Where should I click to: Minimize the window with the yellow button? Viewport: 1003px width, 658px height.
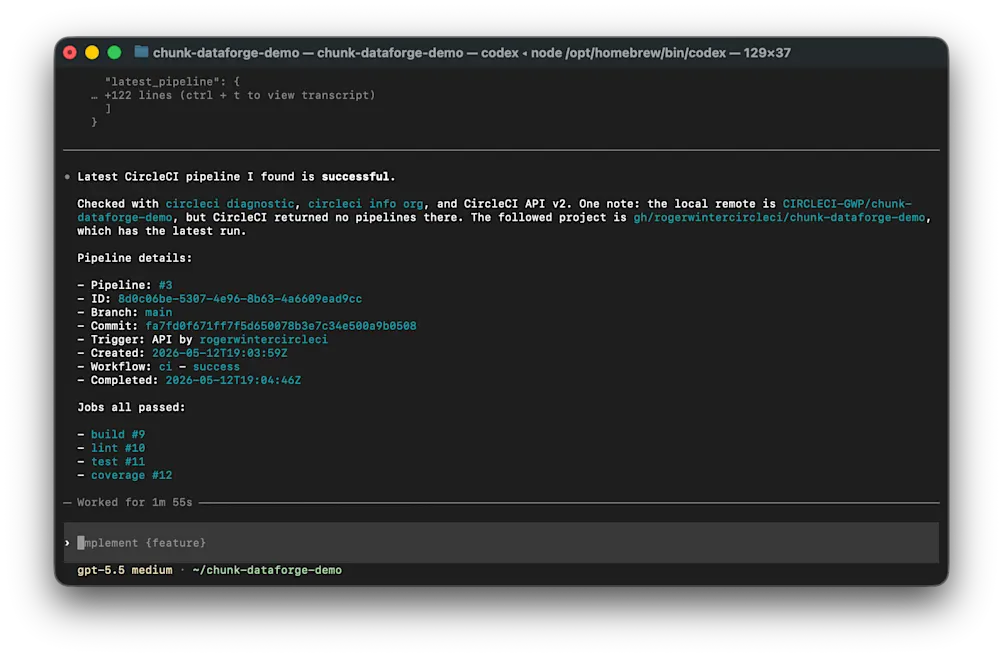click(92, 52)
